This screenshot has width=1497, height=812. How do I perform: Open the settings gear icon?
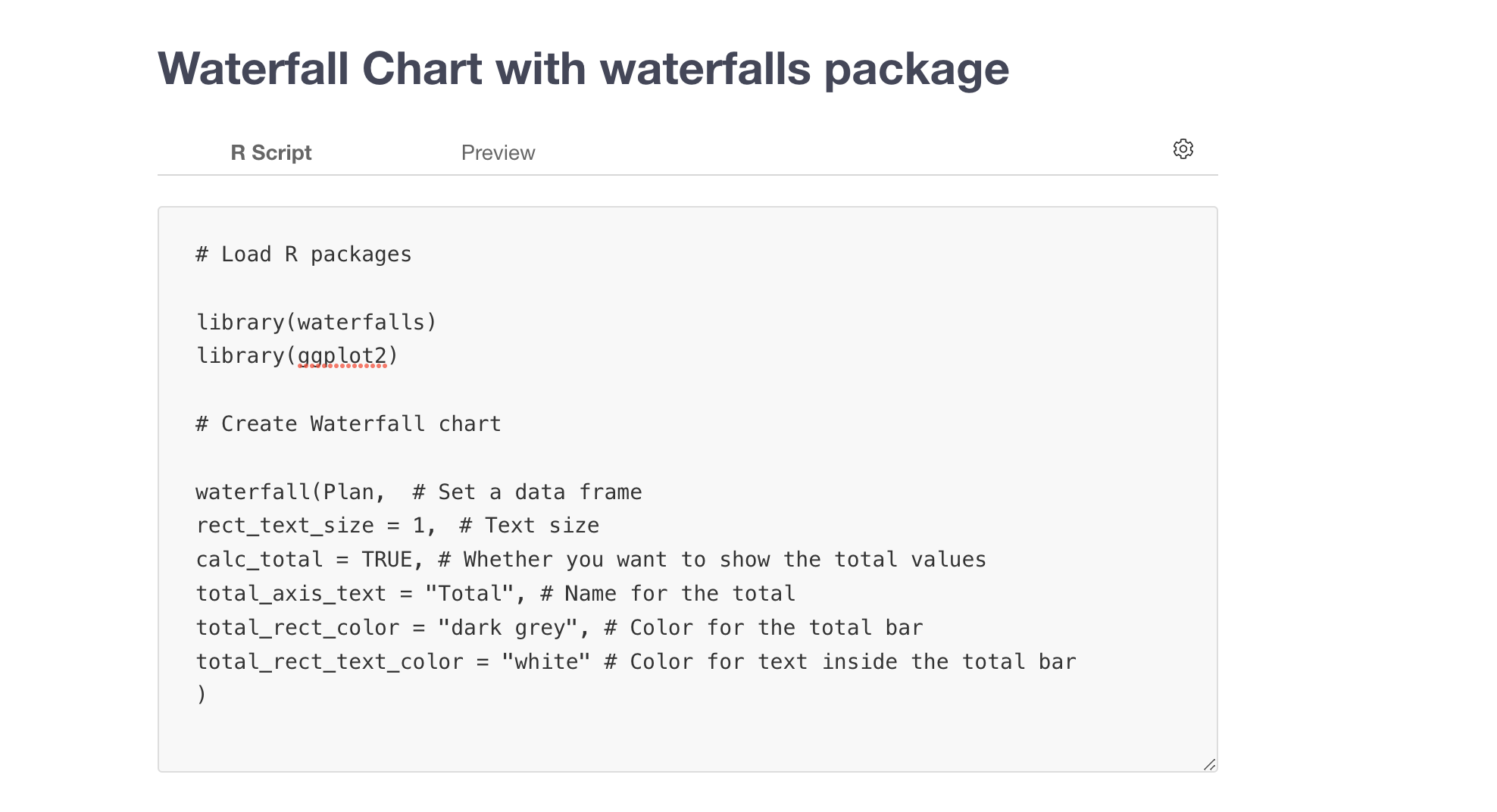[1183, 149]
